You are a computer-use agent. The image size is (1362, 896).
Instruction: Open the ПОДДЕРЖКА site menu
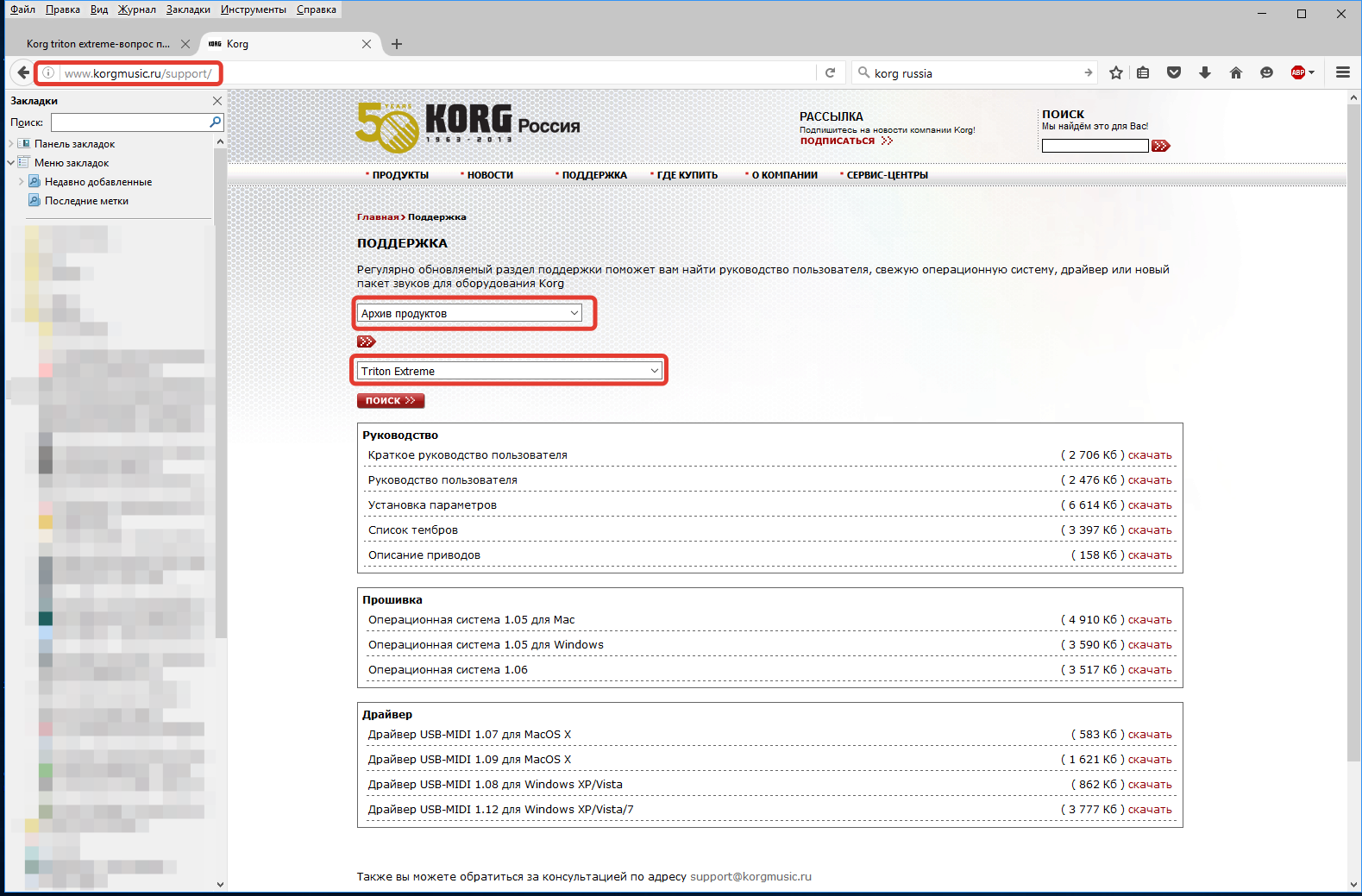(x=594, y=175)
